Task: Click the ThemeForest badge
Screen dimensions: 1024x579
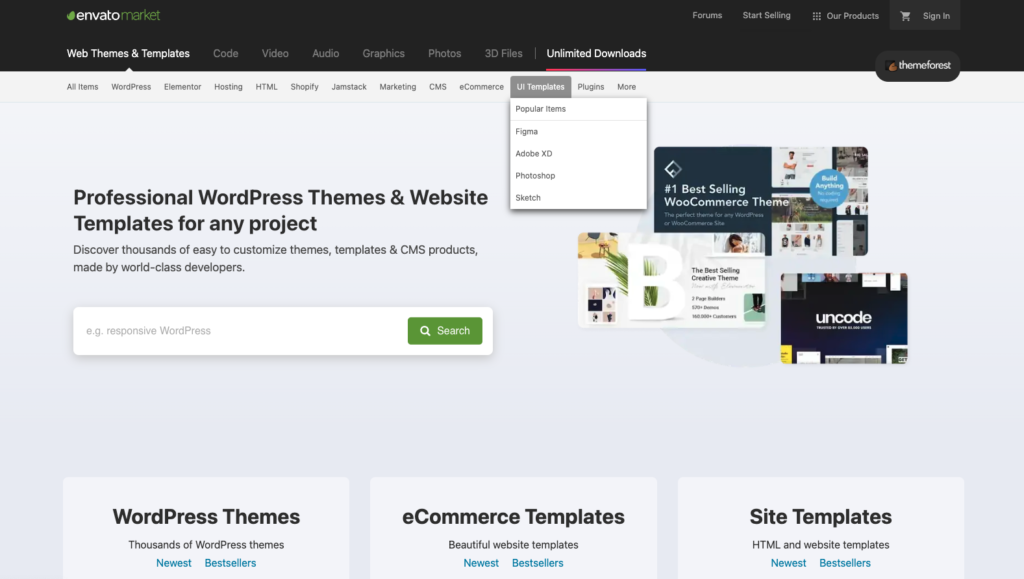Action: pos(918,65)
